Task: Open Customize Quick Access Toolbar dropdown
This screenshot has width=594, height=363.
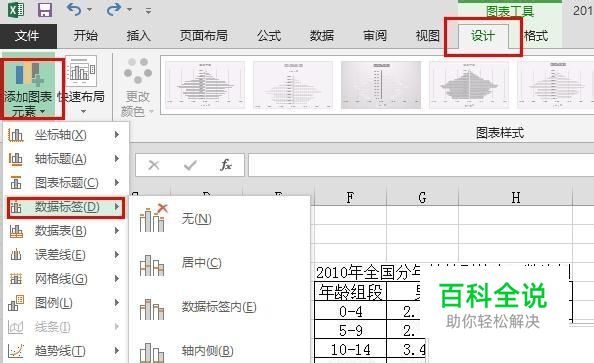Action: coord(148,11)
